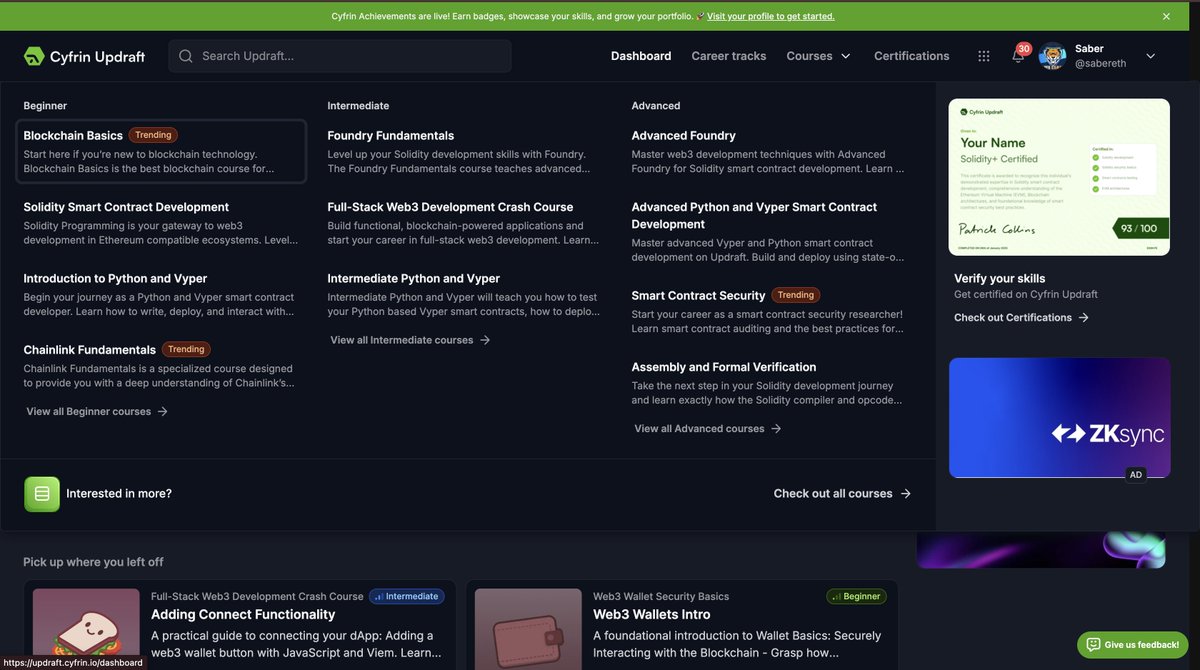Open the apps grid icon

[984, 56]
